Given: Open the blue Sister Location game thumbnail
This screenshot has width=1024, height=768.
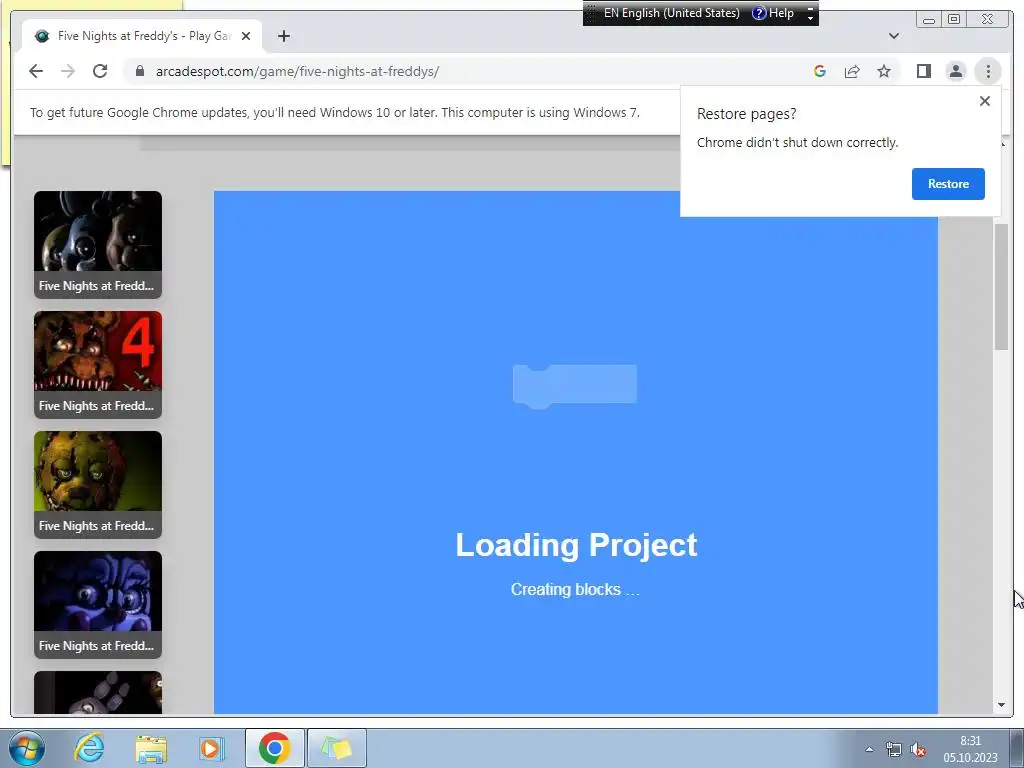Looking at the screenshot, I should (x=98, y=605).
